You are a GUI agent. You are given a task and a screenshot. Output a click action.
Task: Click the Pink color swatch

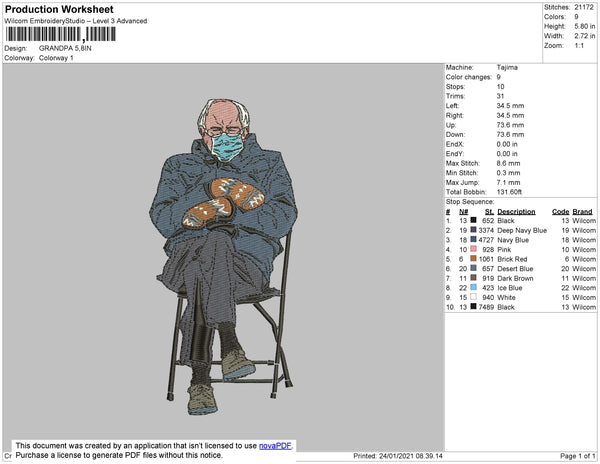(473, 249)
